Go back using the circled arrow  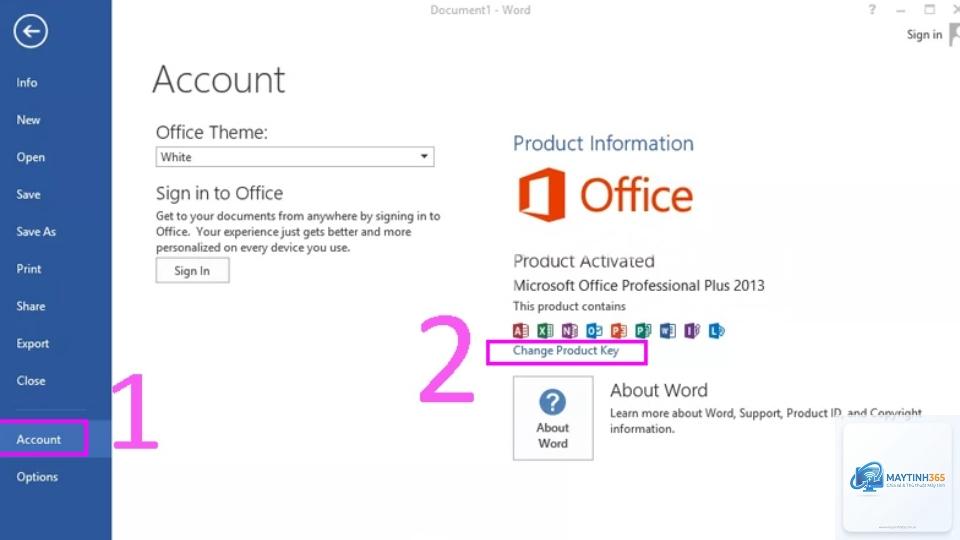pyautogui.click(x=31, y=31)
